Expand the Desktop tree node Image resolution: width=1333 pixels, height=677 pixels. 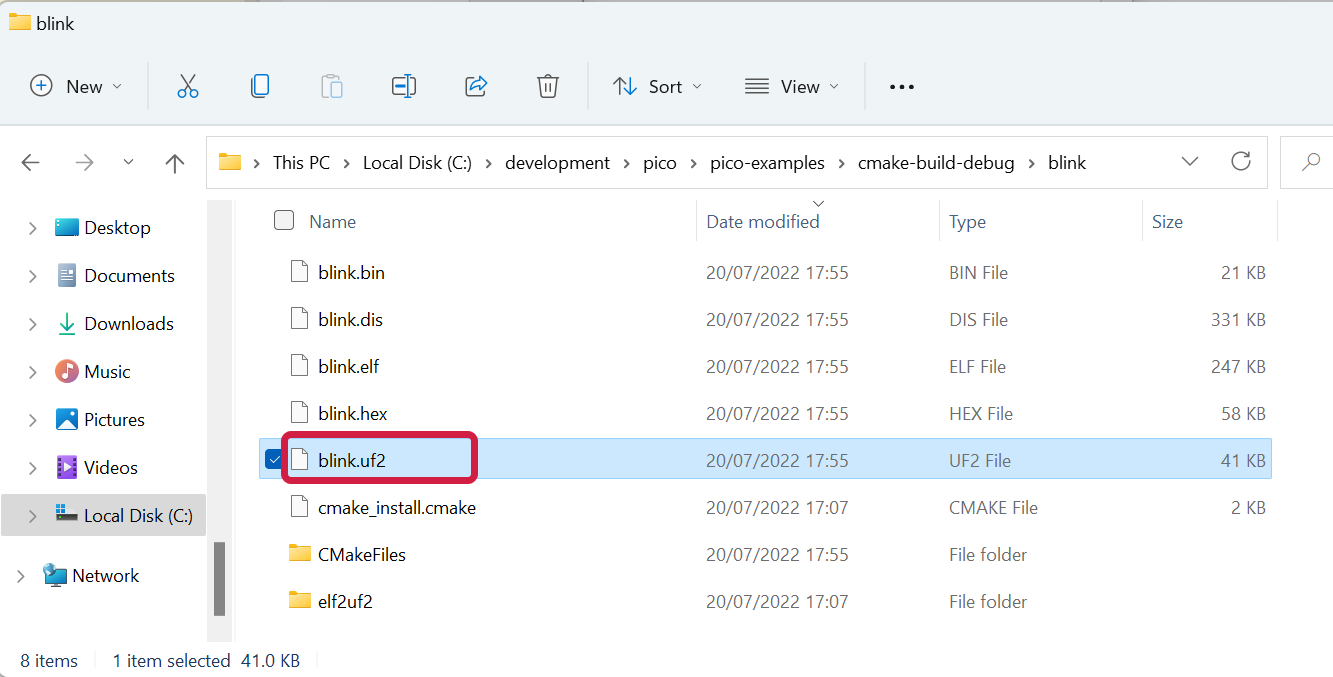pyautogui.click(x=32, y=228)
